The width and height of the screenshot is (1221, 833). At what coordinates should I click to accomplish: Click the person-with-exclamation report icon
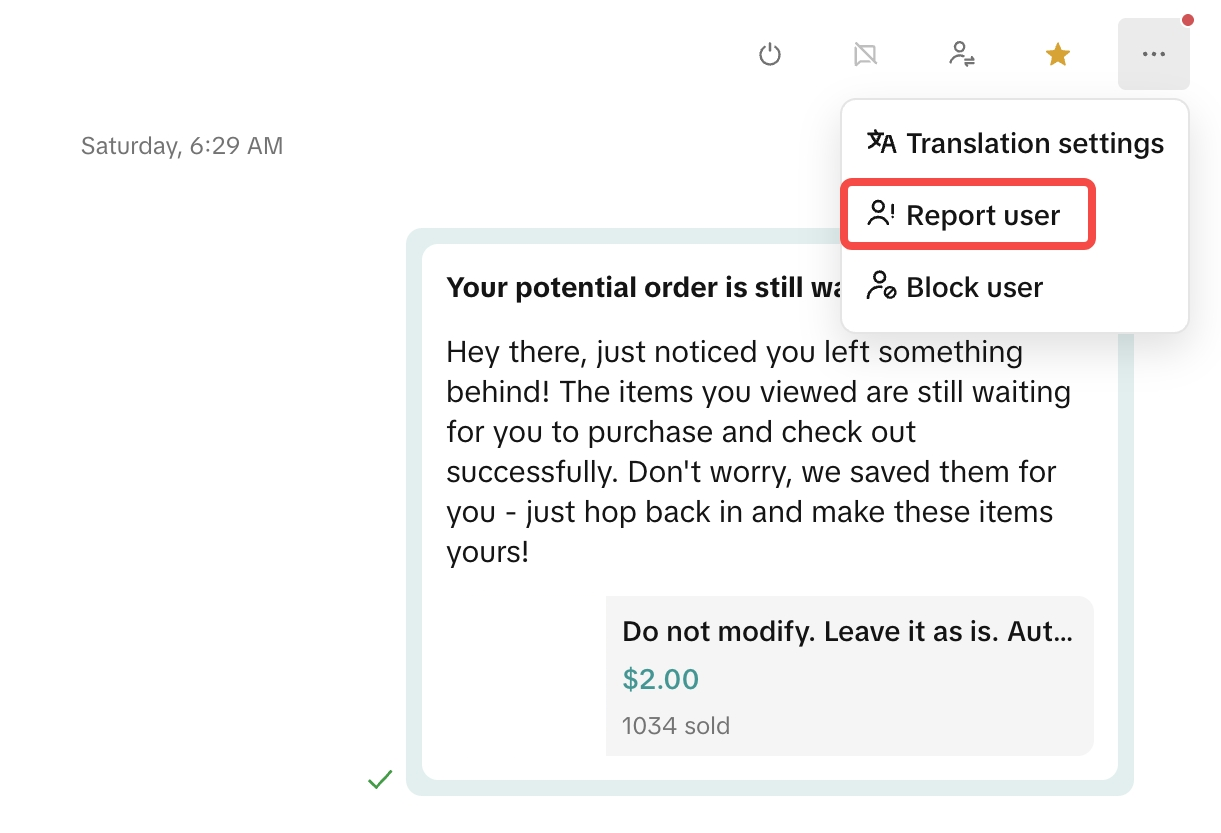point(881,214)
